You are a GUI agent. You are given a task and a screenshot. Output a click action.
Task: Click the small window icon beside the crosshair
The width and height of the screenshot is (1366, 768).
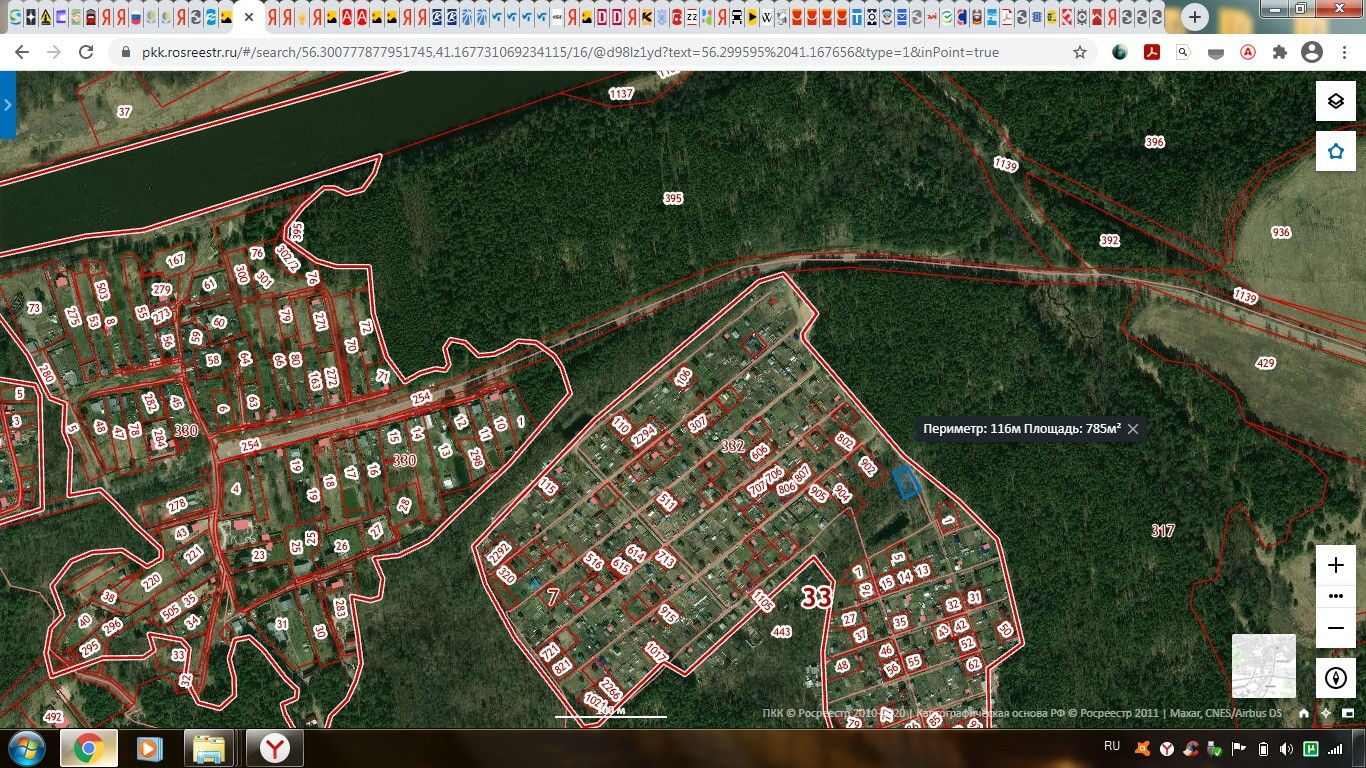click(x=1346, y=713)
